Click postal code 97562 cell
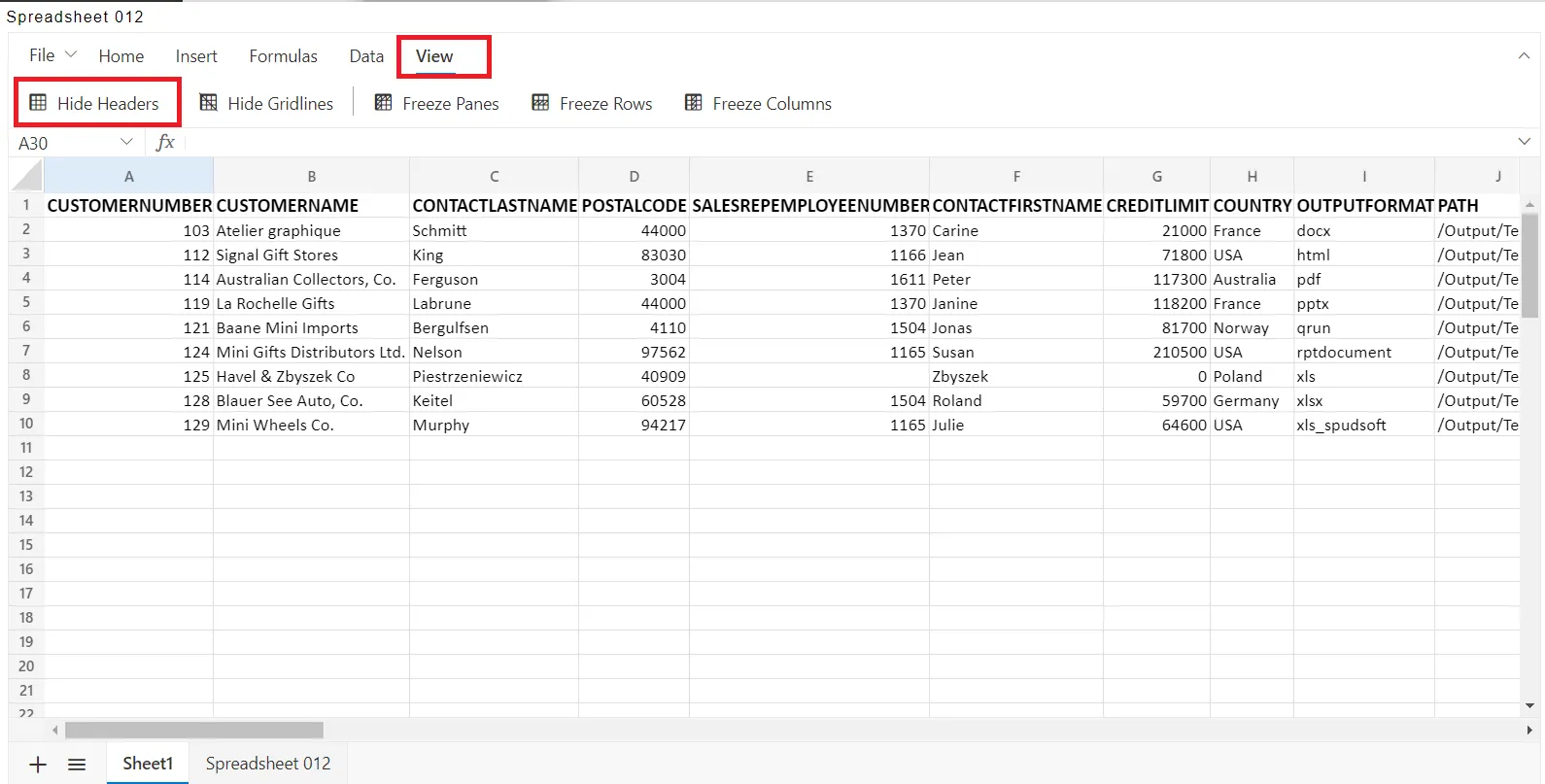The height and width of the screenshot is (784, 1545). tap(634, 352)
